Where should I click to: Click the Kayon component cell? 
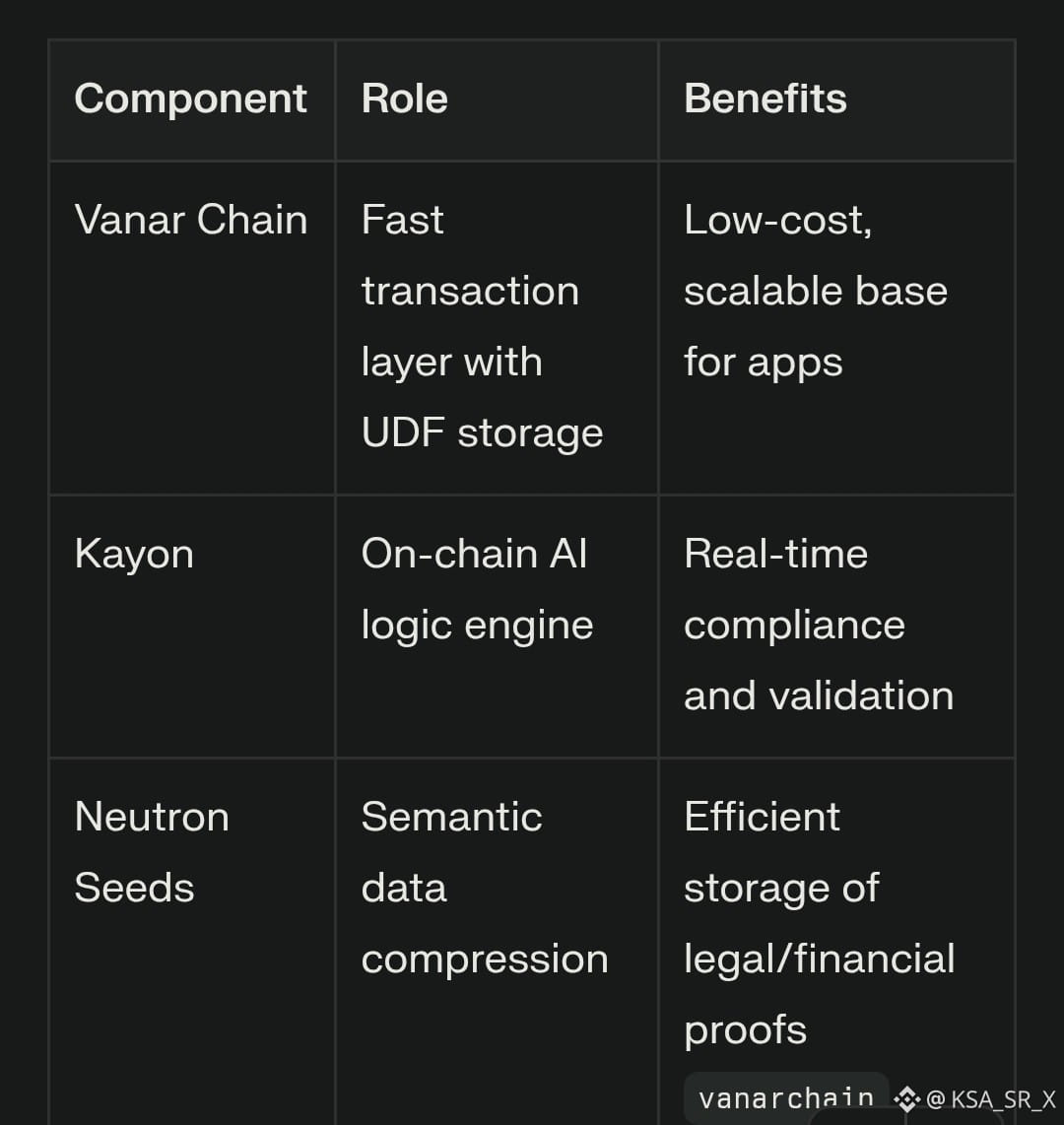[x=134, y=554]
